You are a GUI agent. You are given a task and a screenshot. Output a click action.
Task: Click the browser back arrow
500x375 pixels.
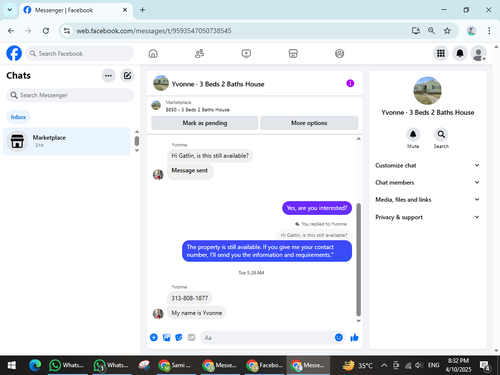pyautogui.click(x=11, y=31)
